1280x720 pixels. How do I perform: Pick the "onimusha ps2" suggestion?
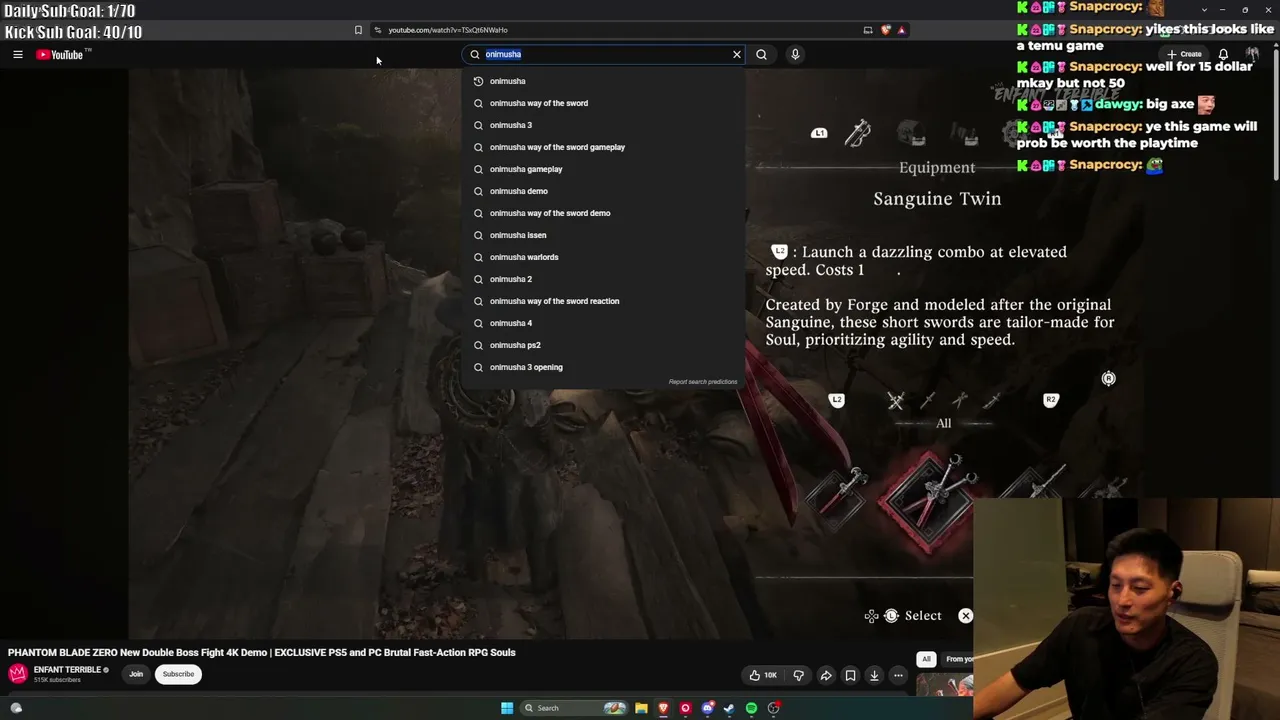(604, 345)
